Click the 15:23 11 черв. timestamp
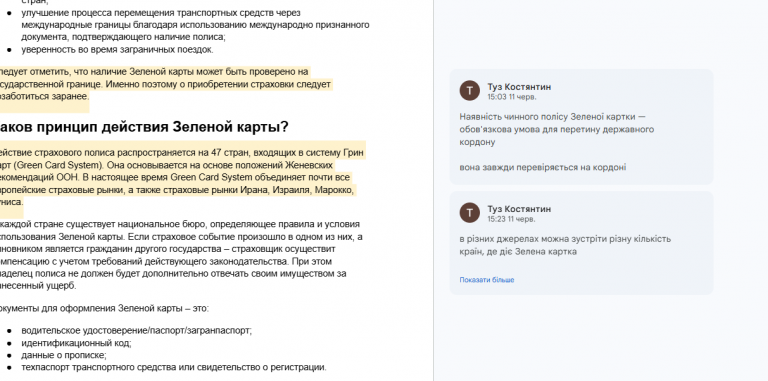This screenshot has width=768, height=381. coord(511,219)
